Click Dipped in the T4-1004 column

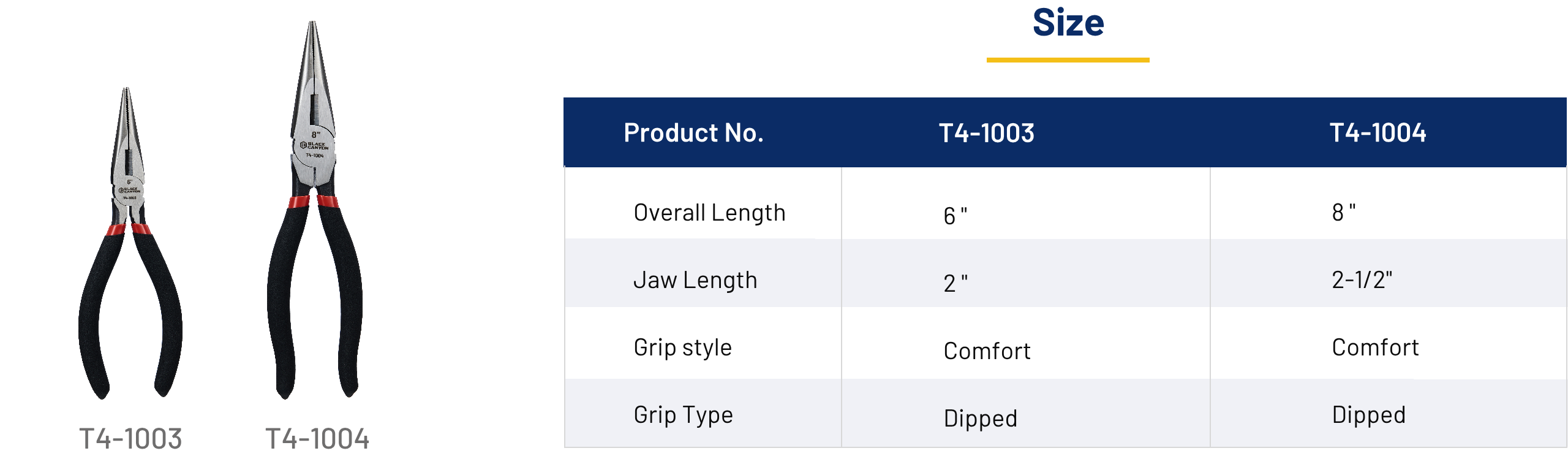point(1368,415)
